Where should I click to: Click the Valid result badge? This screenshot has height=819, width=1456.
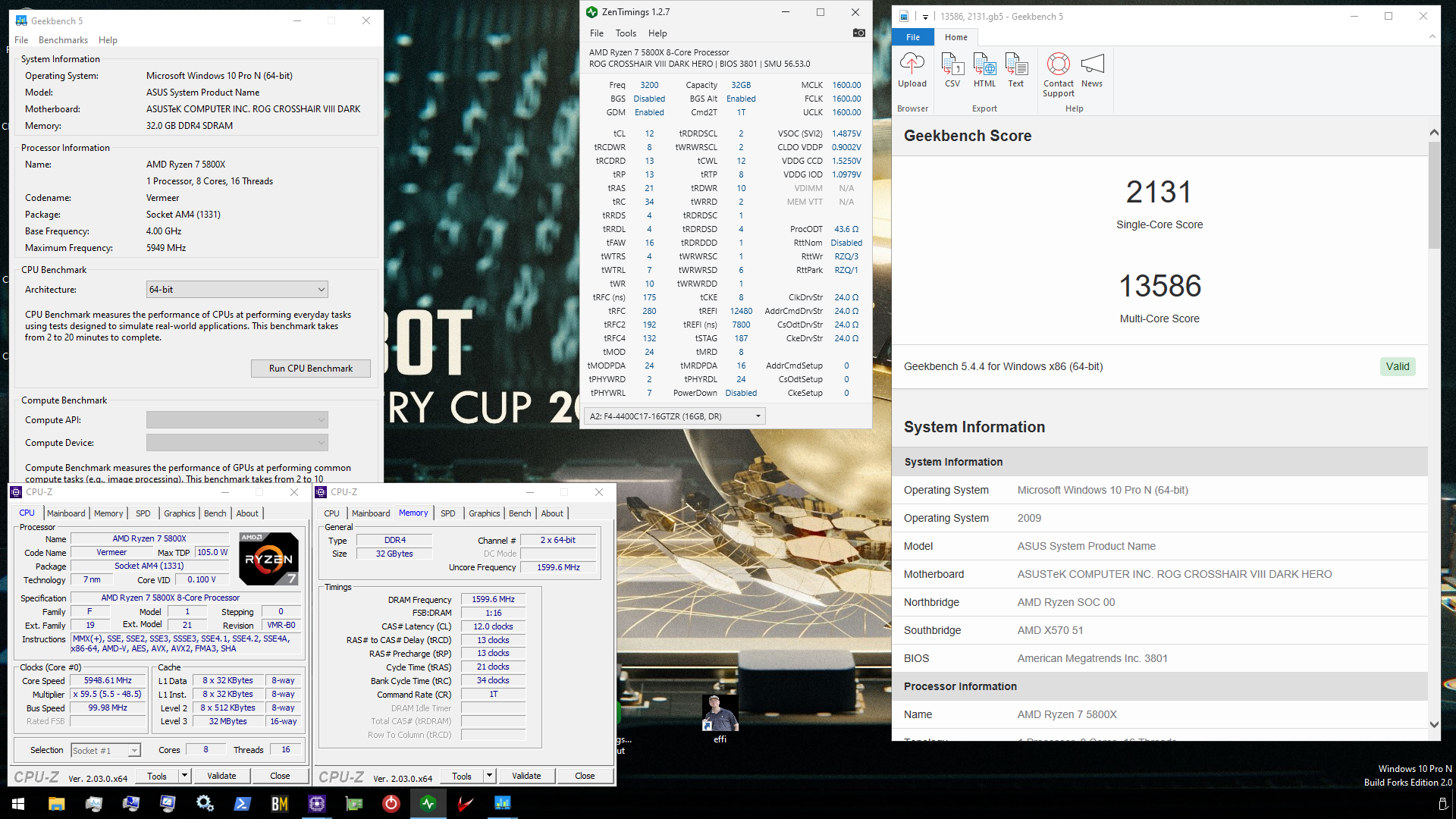click(1397, 367)
